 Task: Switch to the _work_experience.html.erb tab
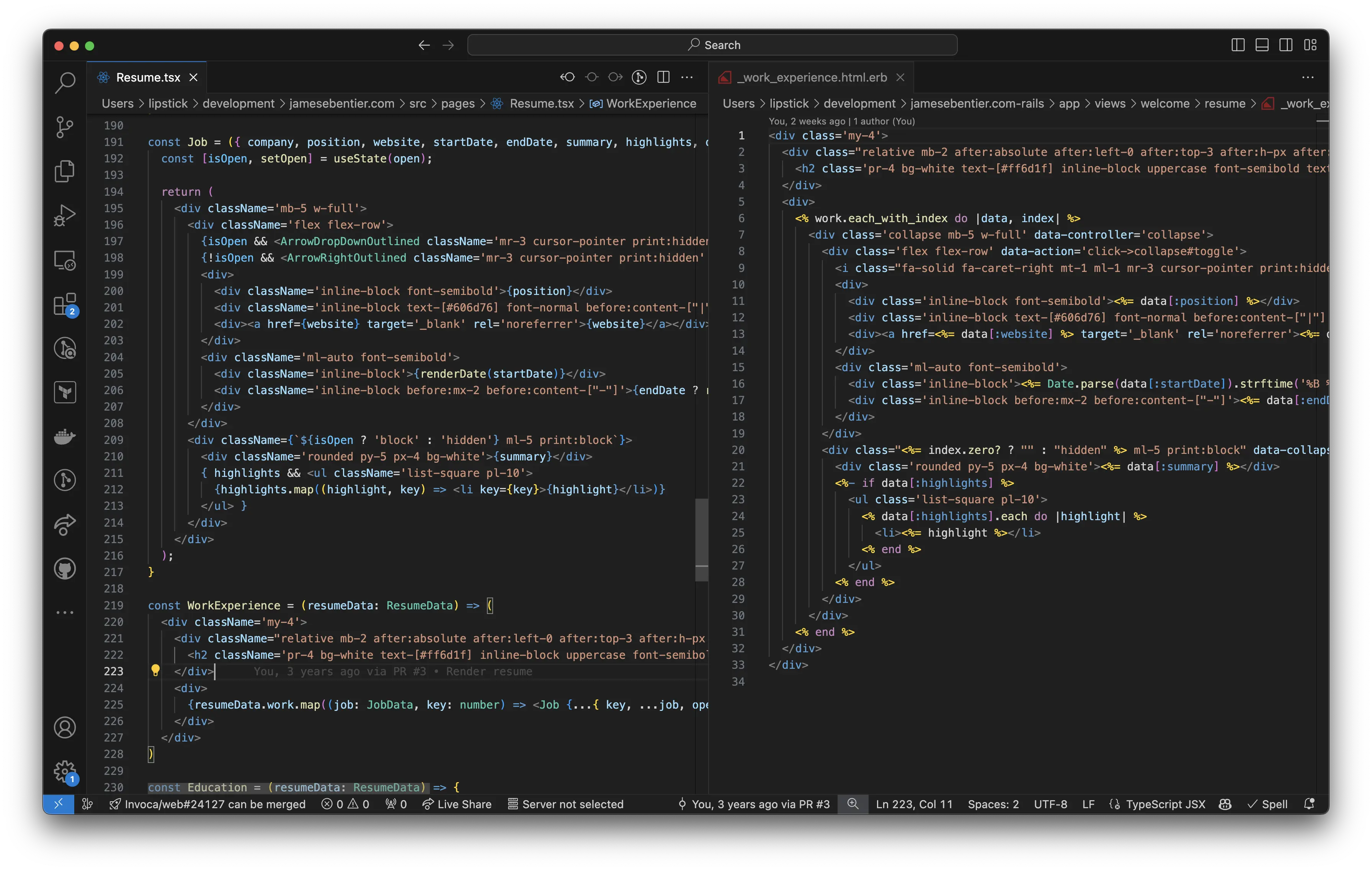[x=812, y=77]
